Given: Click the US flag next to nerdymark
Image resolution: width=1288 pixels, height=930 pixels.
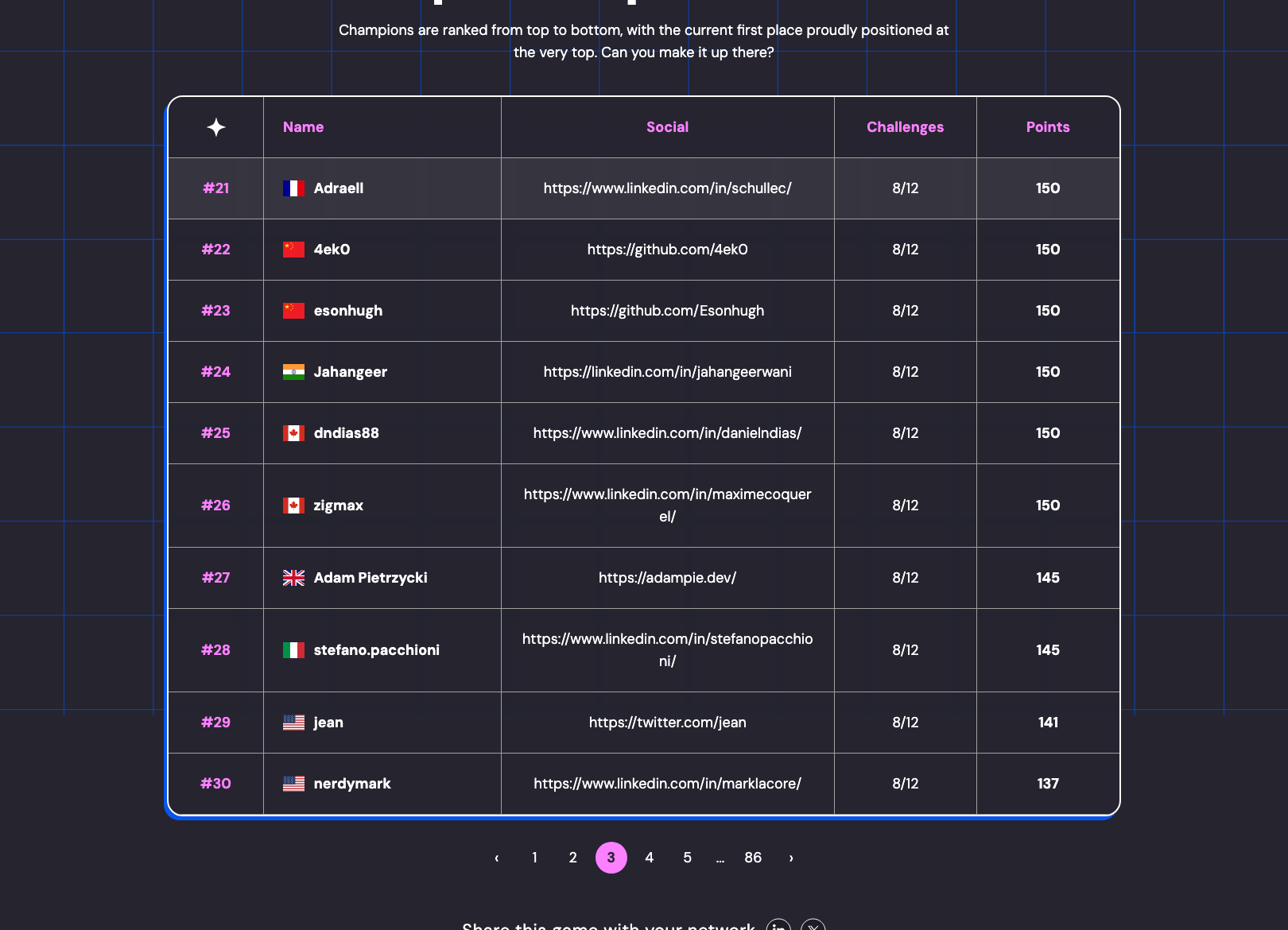Looking at the screenshot, I should click(x=293, y=783).
